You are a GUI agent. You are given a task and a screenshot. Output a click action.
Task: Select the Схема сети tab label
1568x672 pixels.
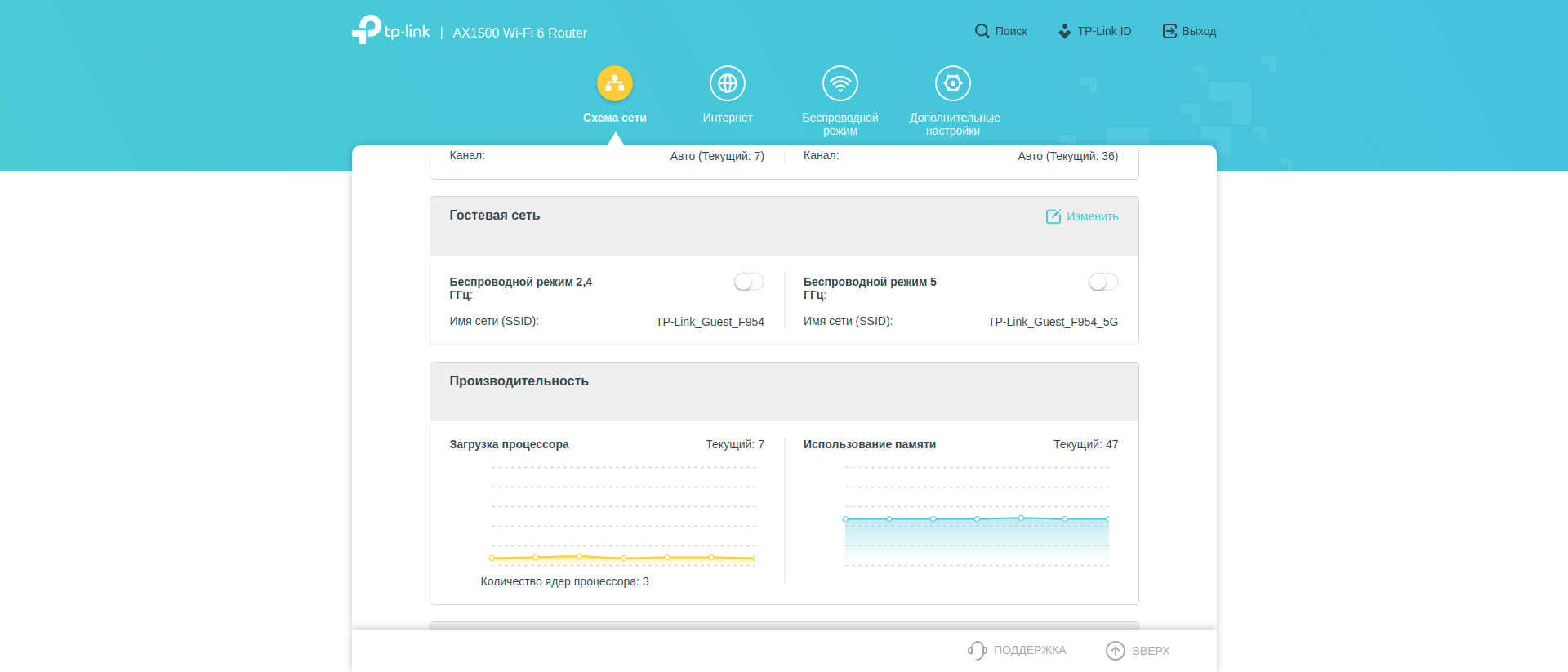pyautogui.click(x=615, y=118)
